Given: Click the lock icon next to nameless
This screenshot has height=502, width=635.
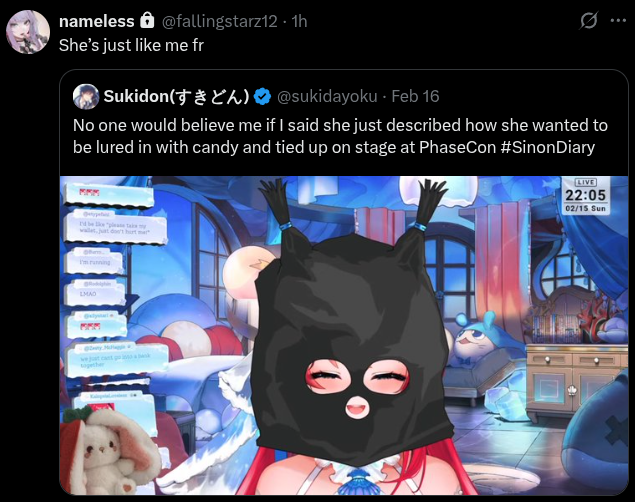Looking at the screenshot, I should click(x=147, y=20).
